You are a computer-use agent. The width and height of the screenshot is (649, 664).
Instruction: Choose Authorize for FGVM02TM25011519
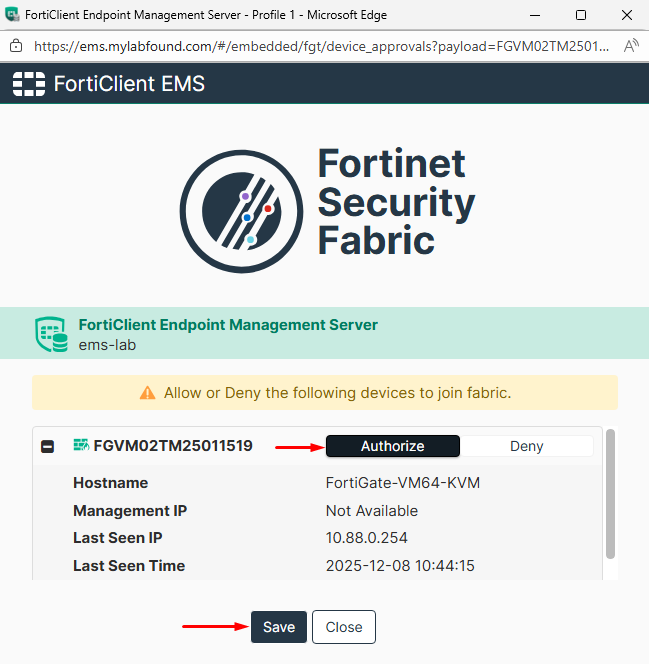click(x=392, y=446)
